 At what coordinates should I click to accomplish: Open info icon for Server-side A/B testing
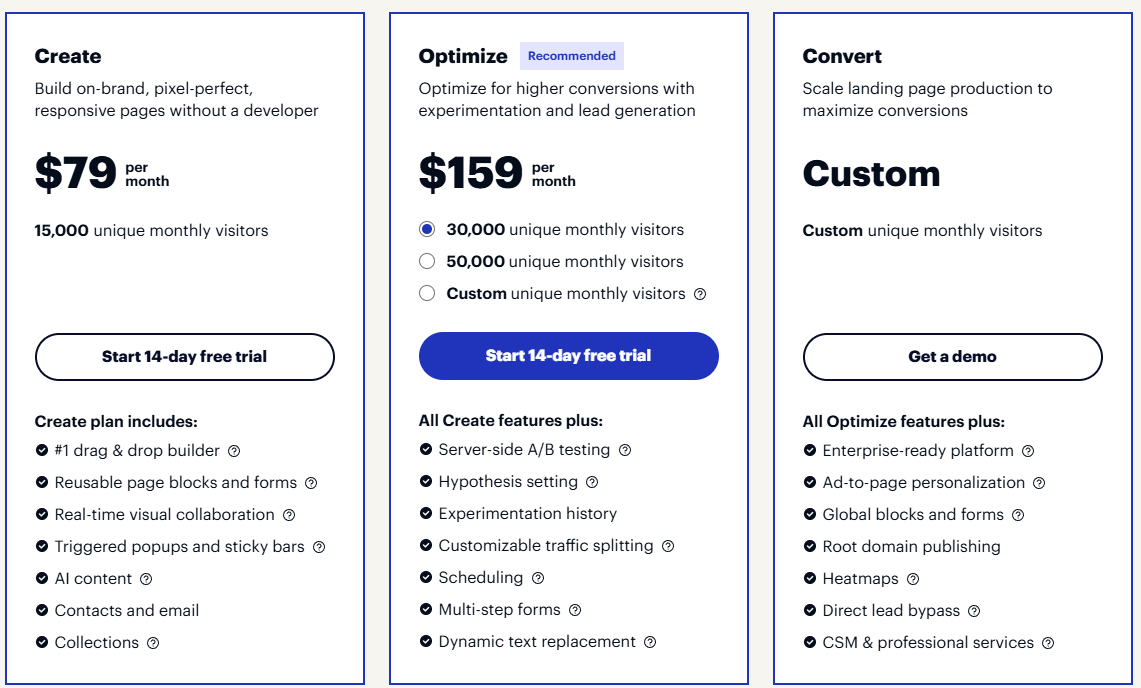click(625, 450)
